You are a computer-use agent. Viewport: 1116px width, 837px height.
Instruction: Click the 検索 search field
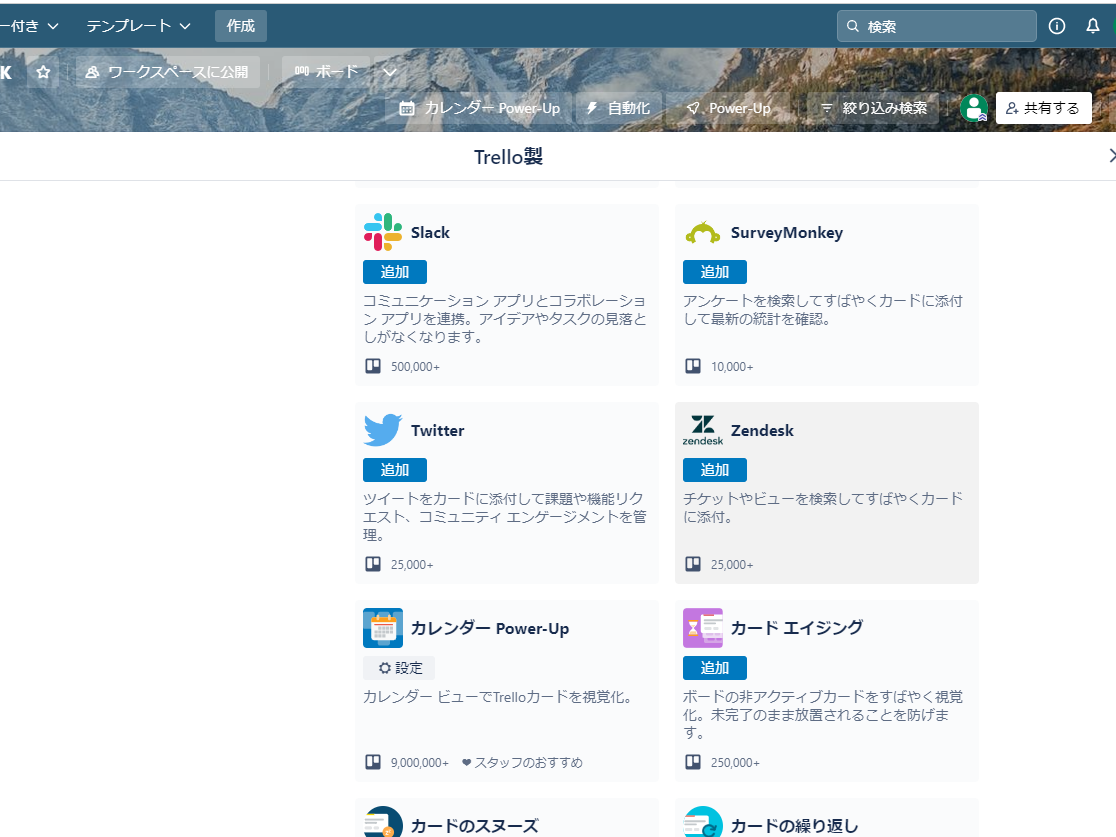tap(937, 26)
